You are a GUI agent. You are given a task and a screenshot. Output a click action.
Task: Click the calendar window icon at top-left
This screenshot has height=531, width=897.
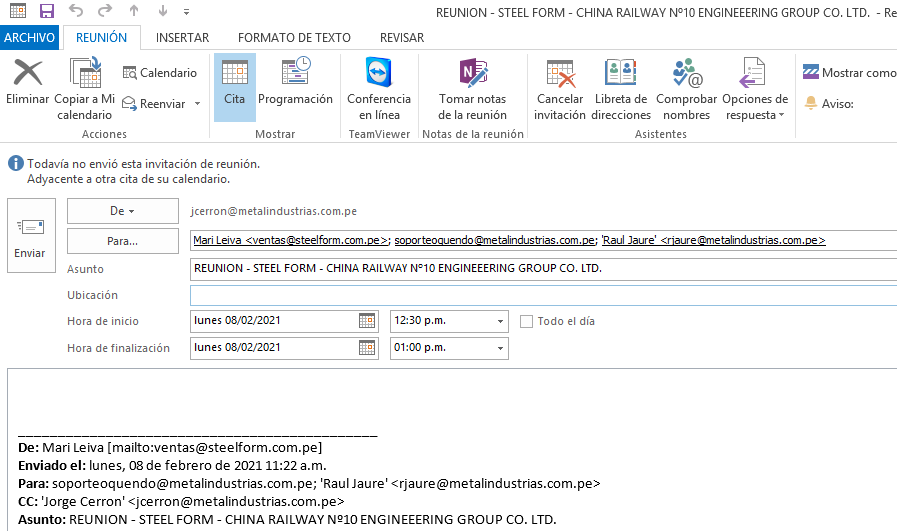18,11
